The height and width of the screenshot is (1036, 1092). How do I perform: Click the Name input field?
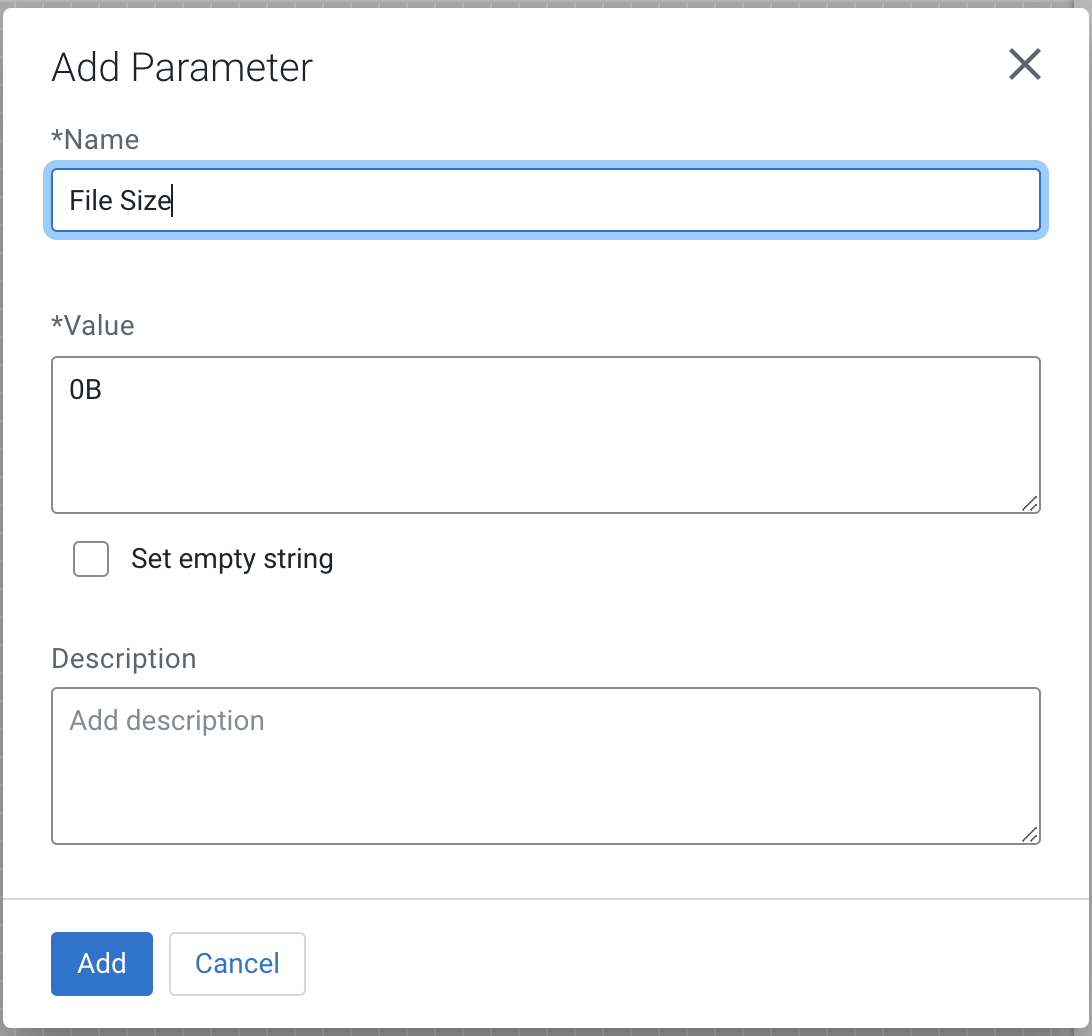(545, 201)
